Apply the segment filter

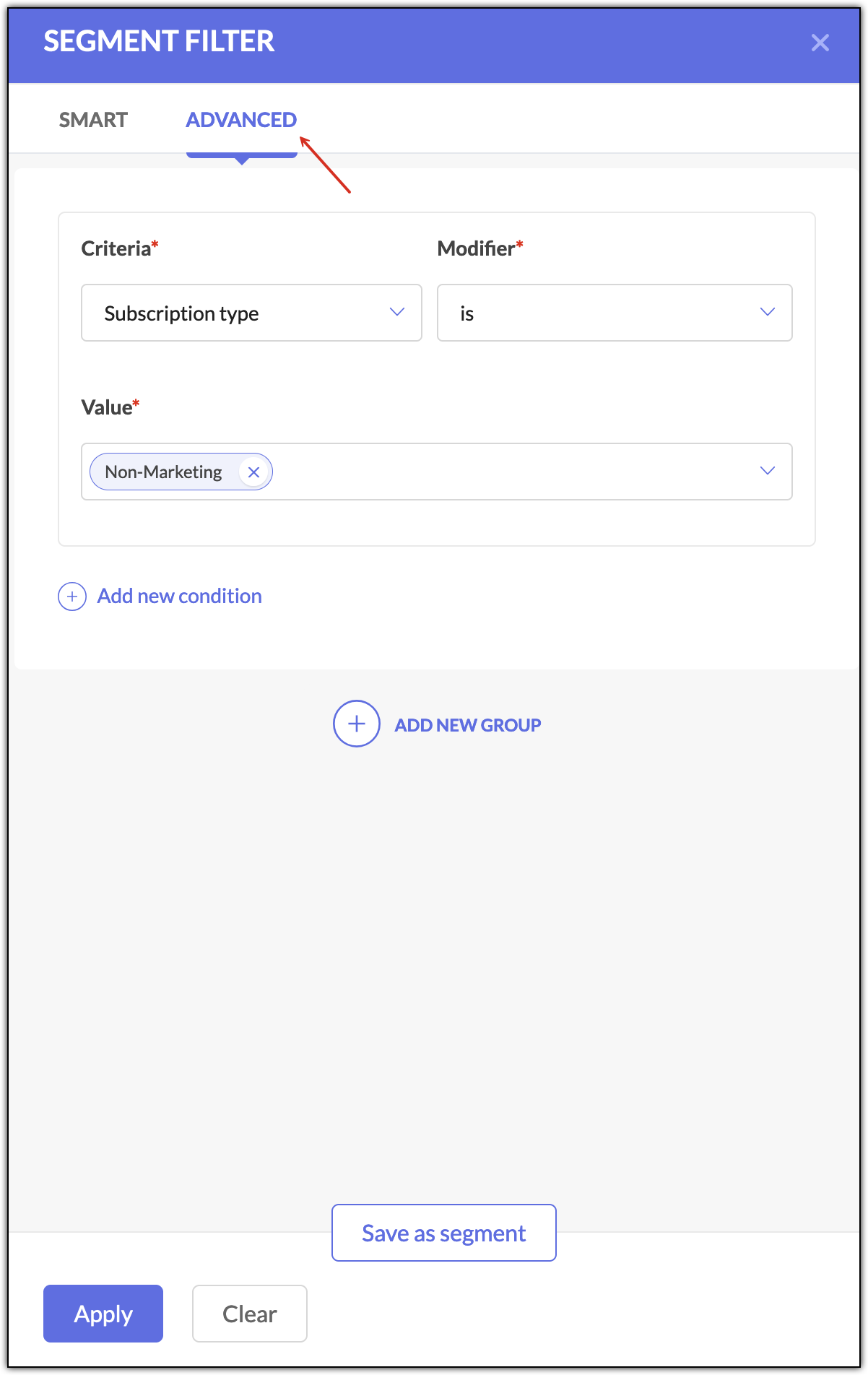point(103,1314)
